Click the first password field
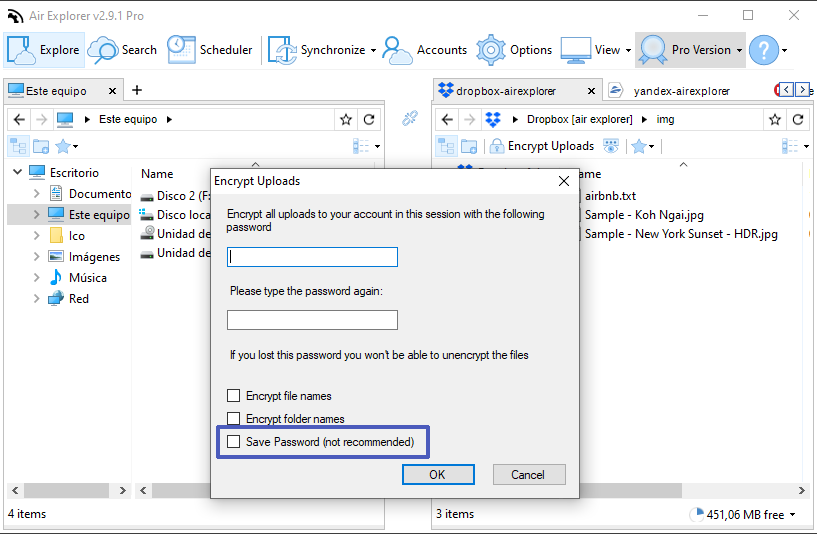Screen dimensions: 817x534 [x=312, y=257]
